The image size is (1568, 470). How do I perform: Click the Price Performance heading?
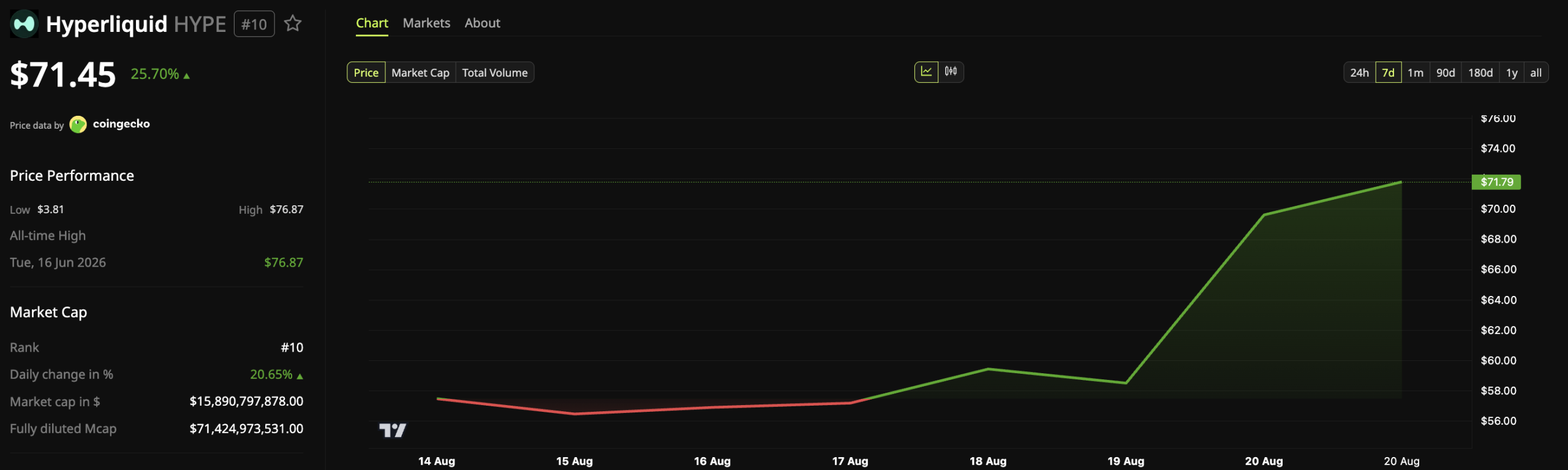pos(72,176)
